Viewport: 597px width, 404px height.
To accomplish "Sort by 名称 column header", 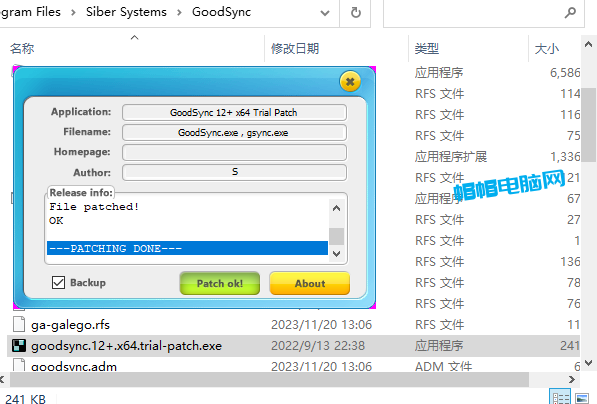I will coord(22,49).
